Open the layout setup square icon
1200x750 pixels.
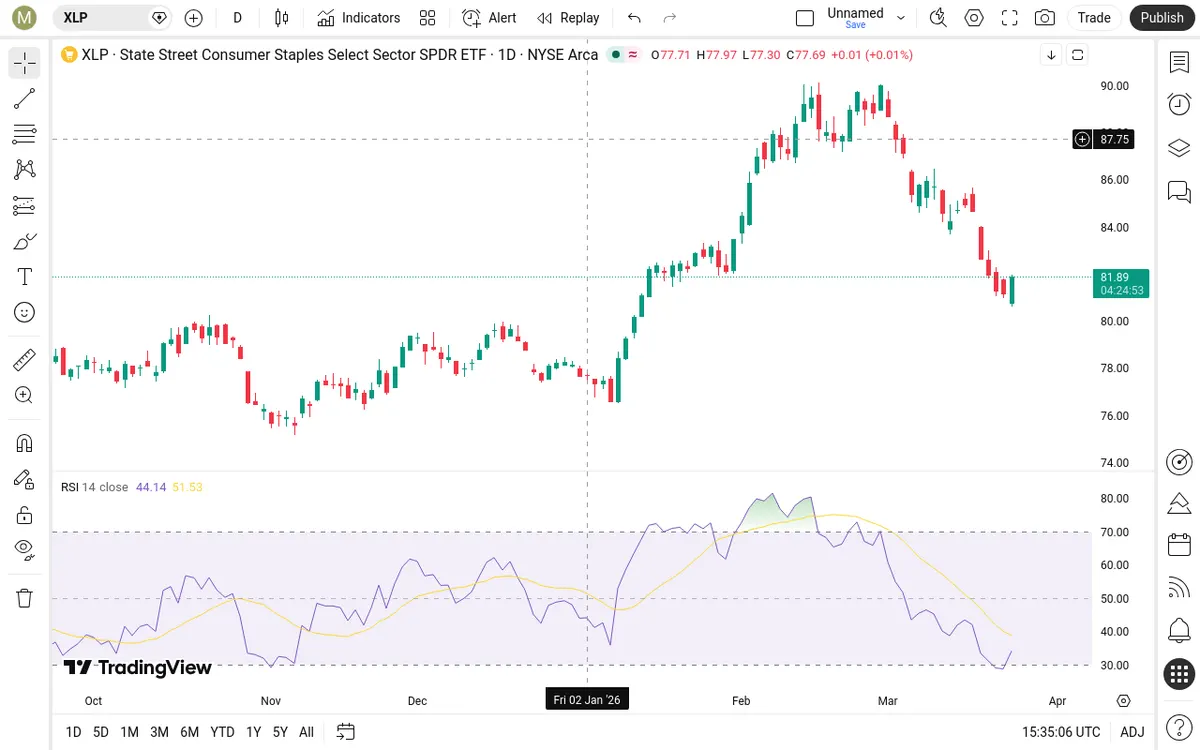pos(805,18)
